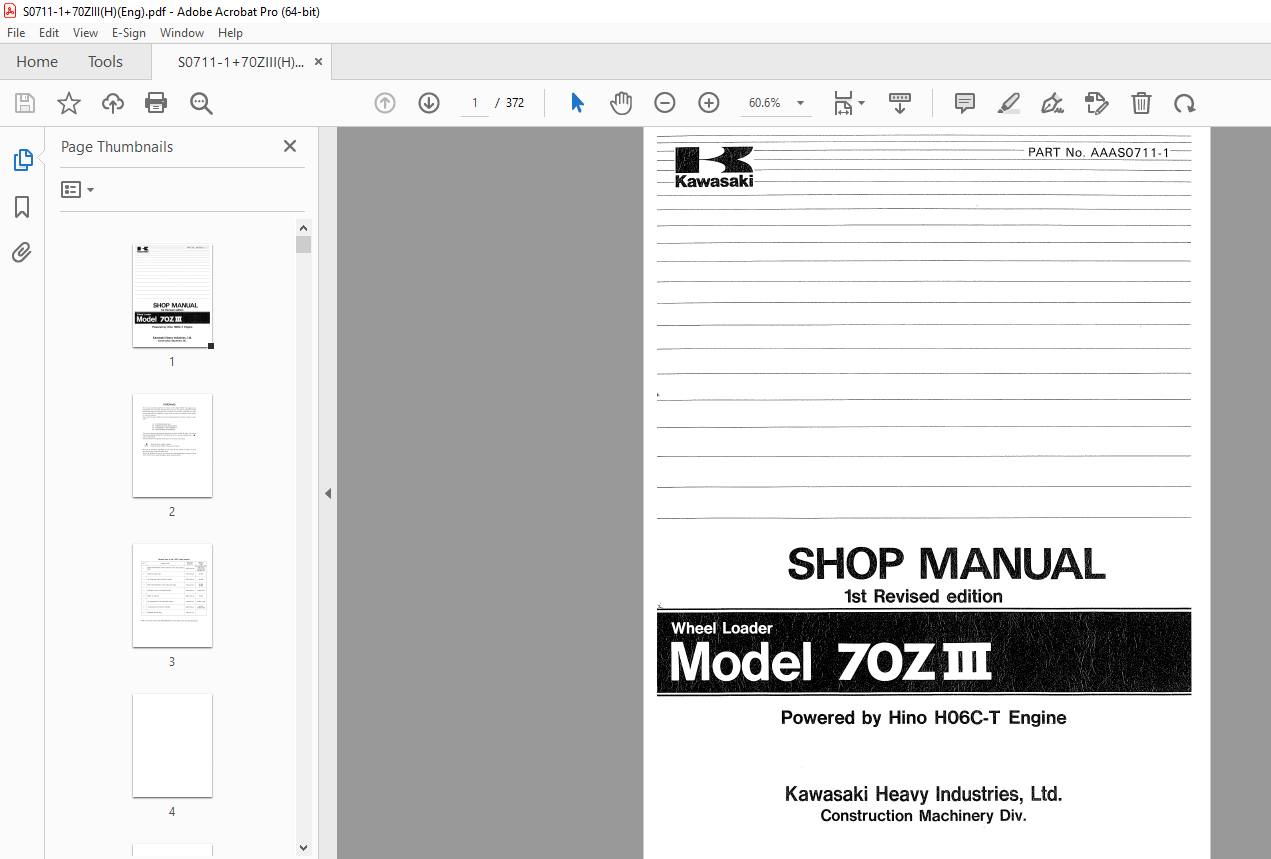Image resolution: width=1271 pixels, height=859 pixels.
Task: Open the Edit menu
Action: (49, 33)
